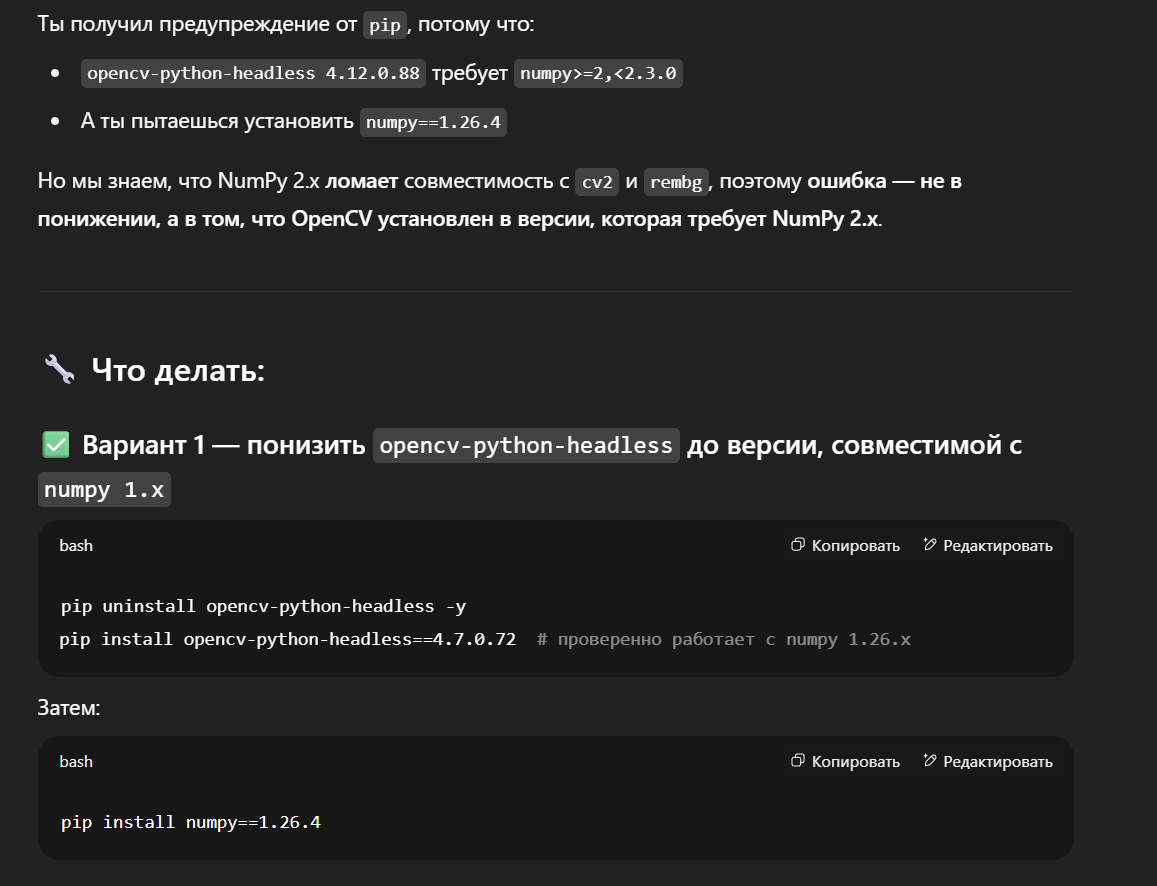Click the 'numpy==1.26.4' inline code in the bullet list
The width and height of the screenshot is (1157, 886).
click(433, 122)
